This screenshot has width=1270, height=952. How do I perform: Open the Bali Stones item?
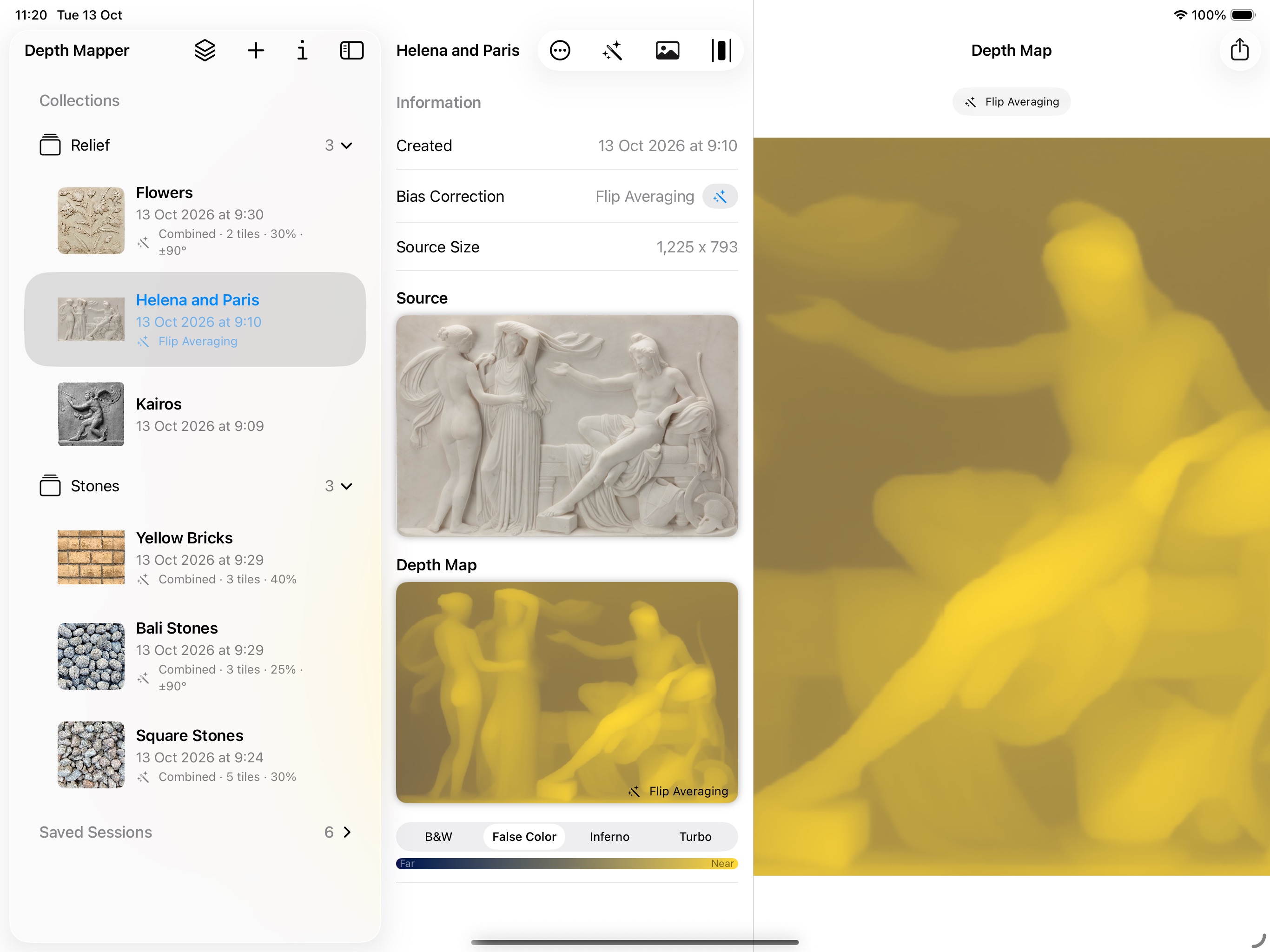click(x=195, y=656)
